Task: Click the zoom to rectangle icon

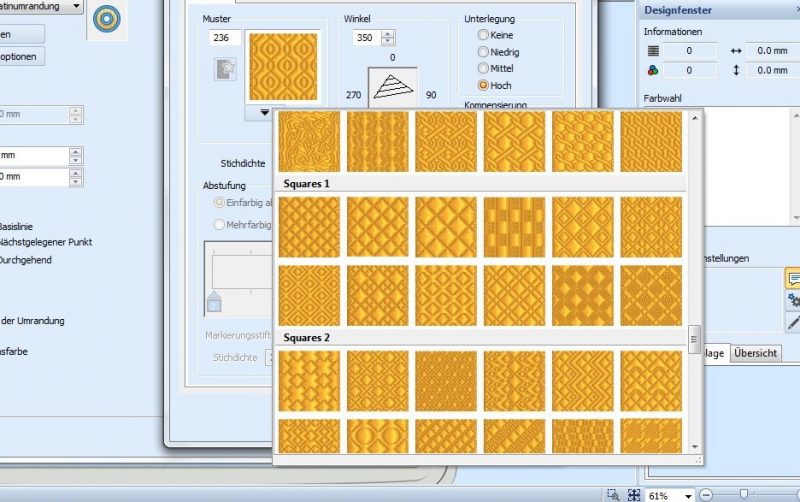Action: [613, 495]
